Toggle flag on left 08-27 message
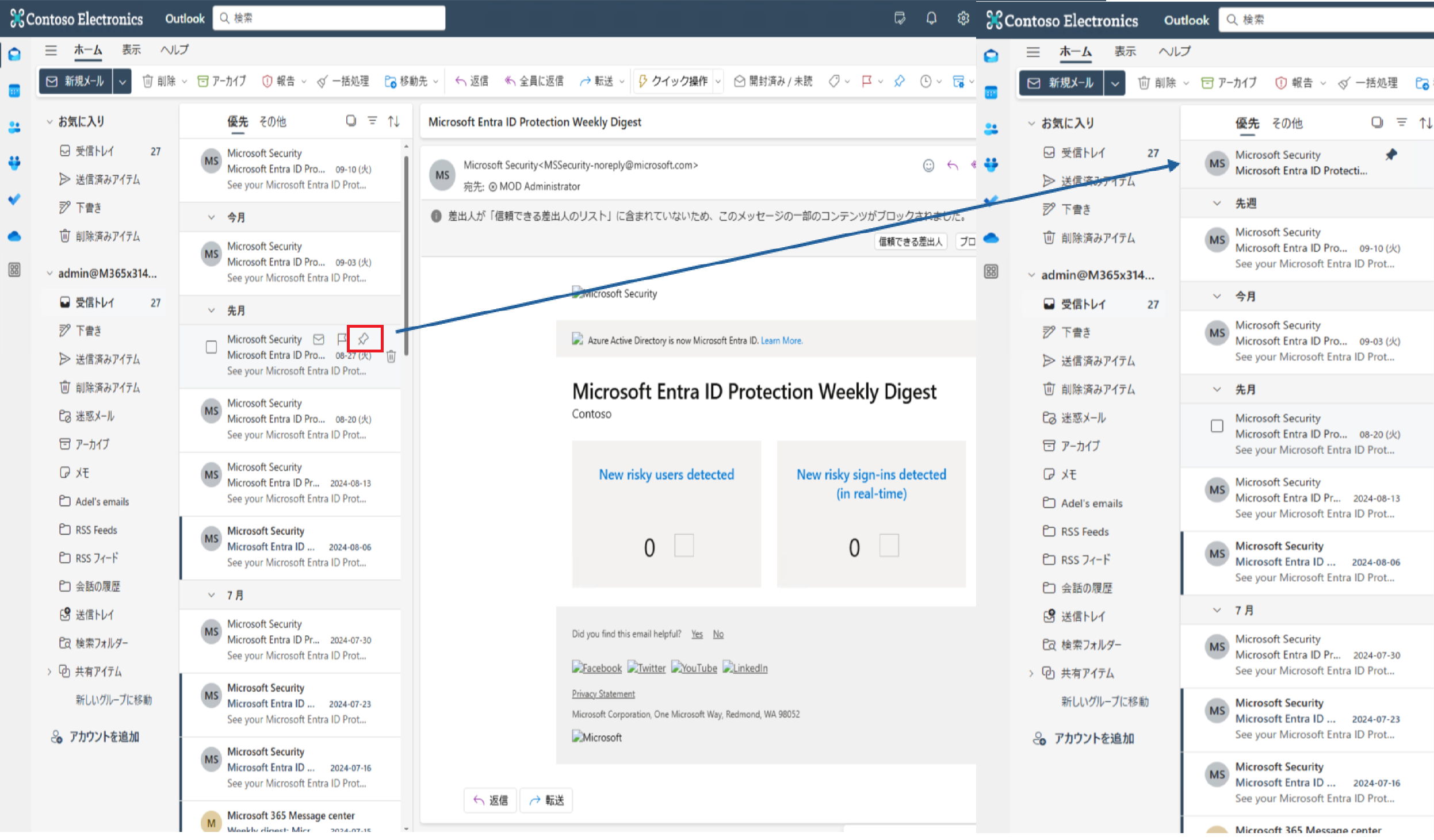The height and width of the screenshot is (840, 1434). coord(342,339)
